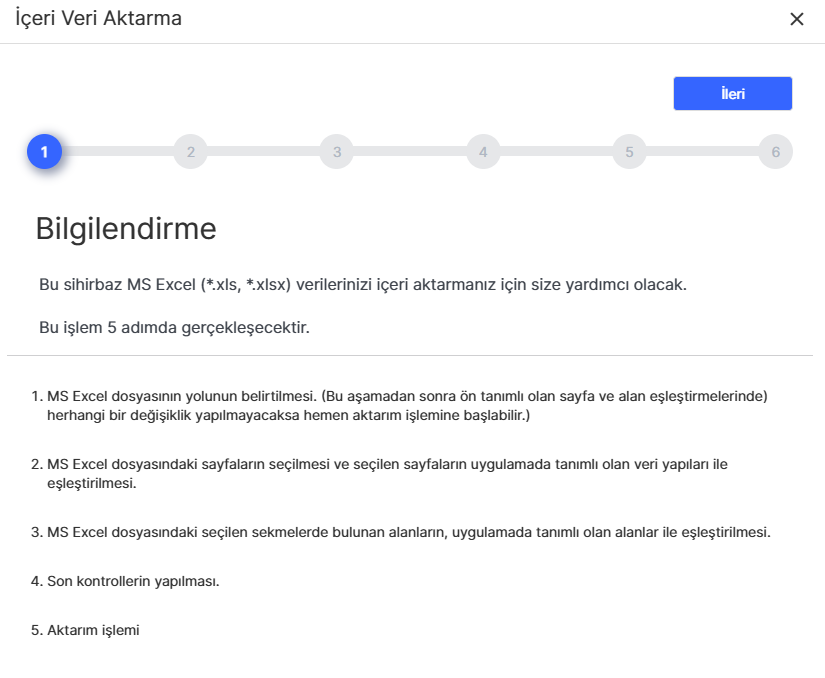Click progress track between steps 3 and 4
The width and height of the screenshot is (825, 678).
[410, 151]
